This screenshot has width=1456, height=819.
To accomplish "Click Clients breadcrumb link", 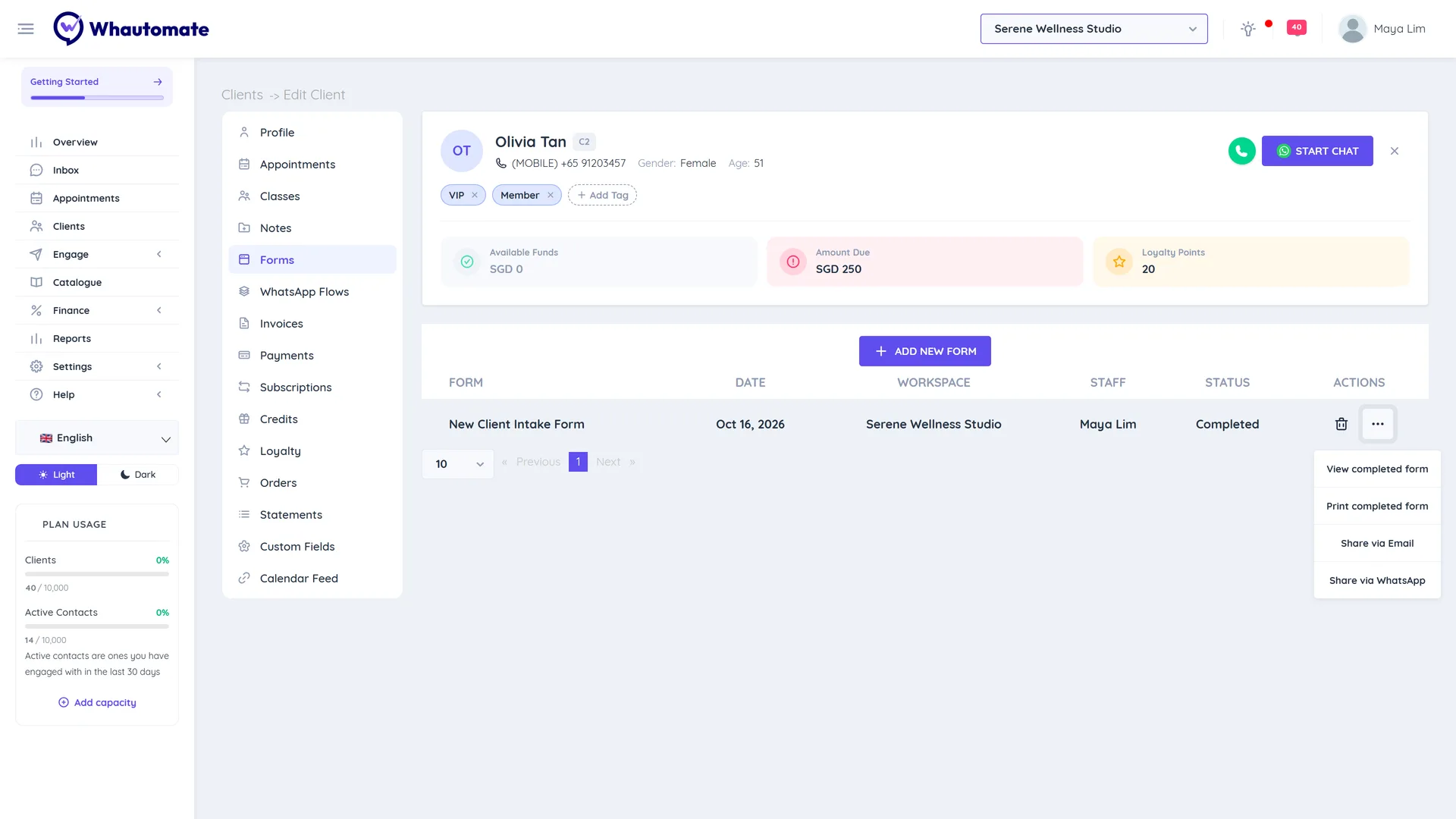I will [x=242, y=95].
